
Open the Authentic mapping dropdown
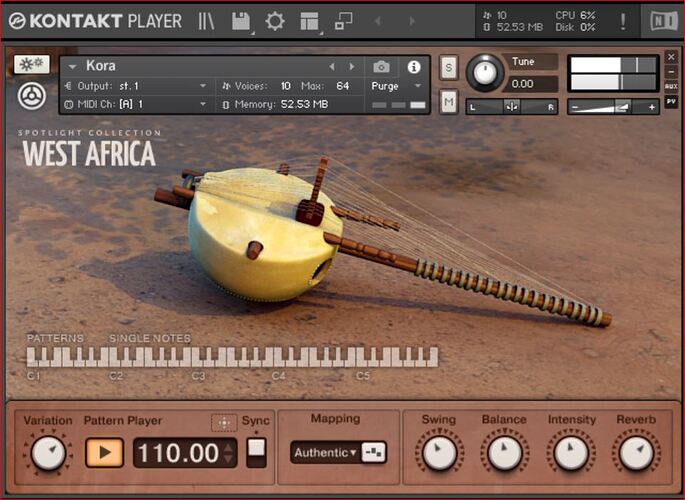(x=324, y=453)
